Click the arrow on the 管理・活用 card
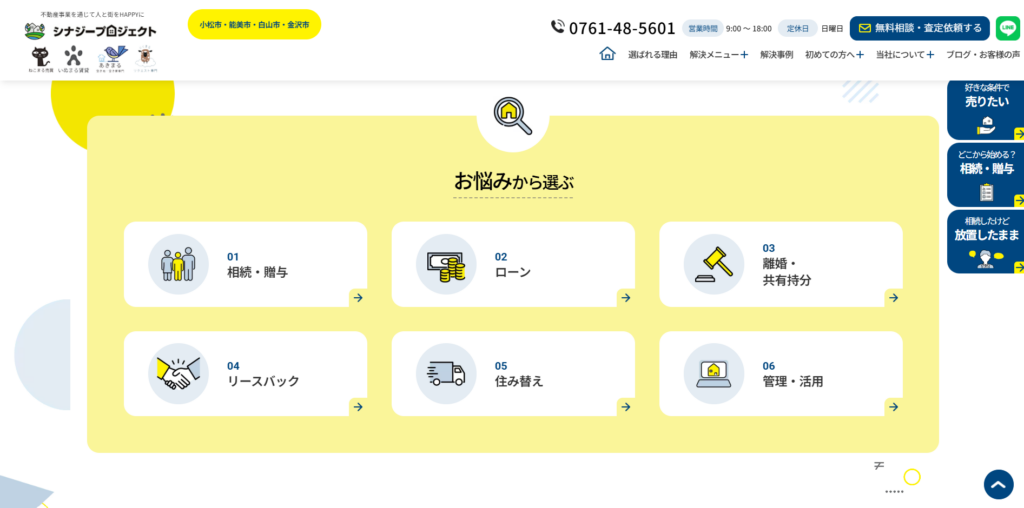Image resolution: width=1024 pixels, height=508 pixels. point(893,407)
